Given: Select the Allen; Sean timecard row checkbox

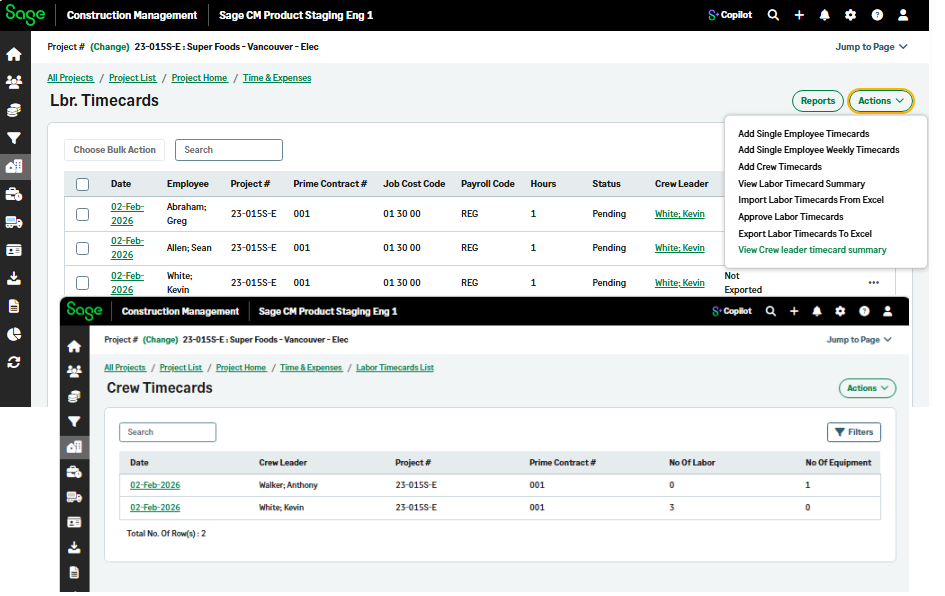Looking at the screenshot, I should tap(83, 248).
